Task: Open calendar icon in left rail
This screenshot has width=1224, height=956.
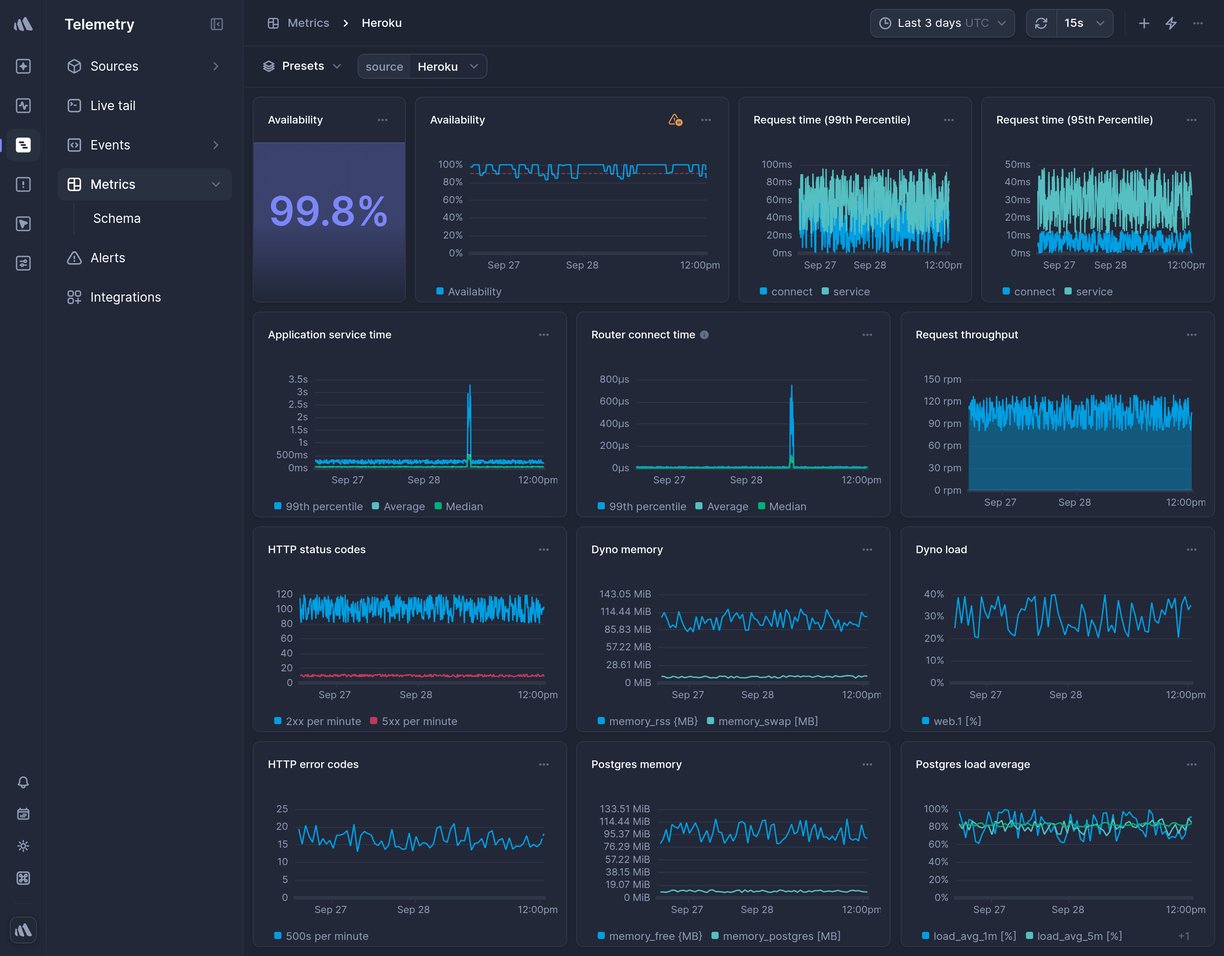Action: (23, 814)
